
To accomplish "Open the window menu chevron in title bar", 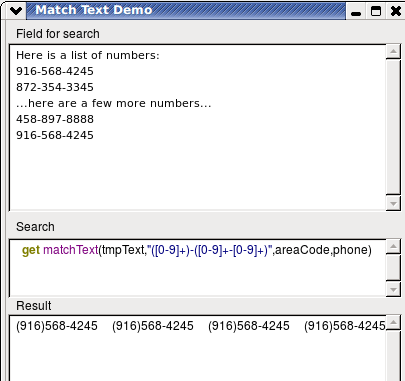I will 16,11.
